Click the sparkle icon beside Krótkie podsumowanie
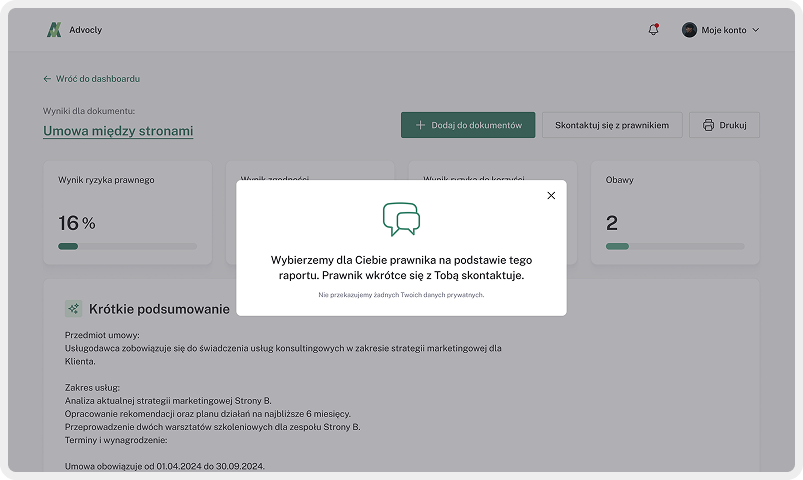 73,308
